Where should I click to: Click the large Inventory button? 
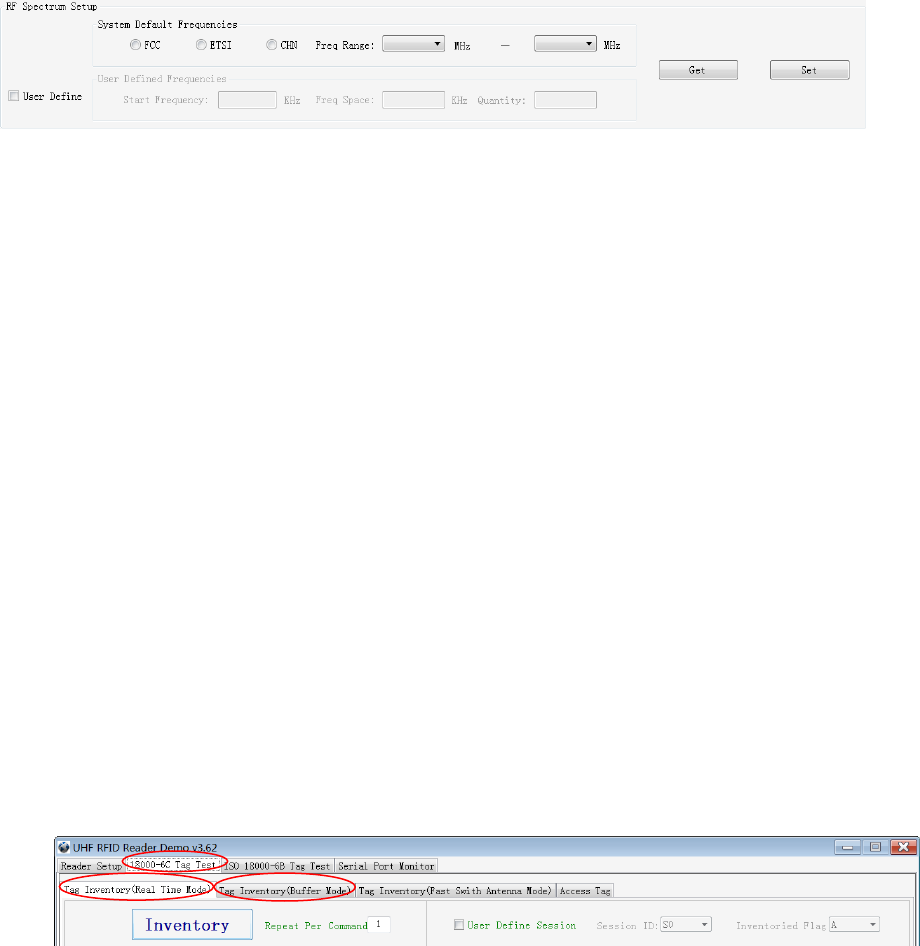coord(192,924)
